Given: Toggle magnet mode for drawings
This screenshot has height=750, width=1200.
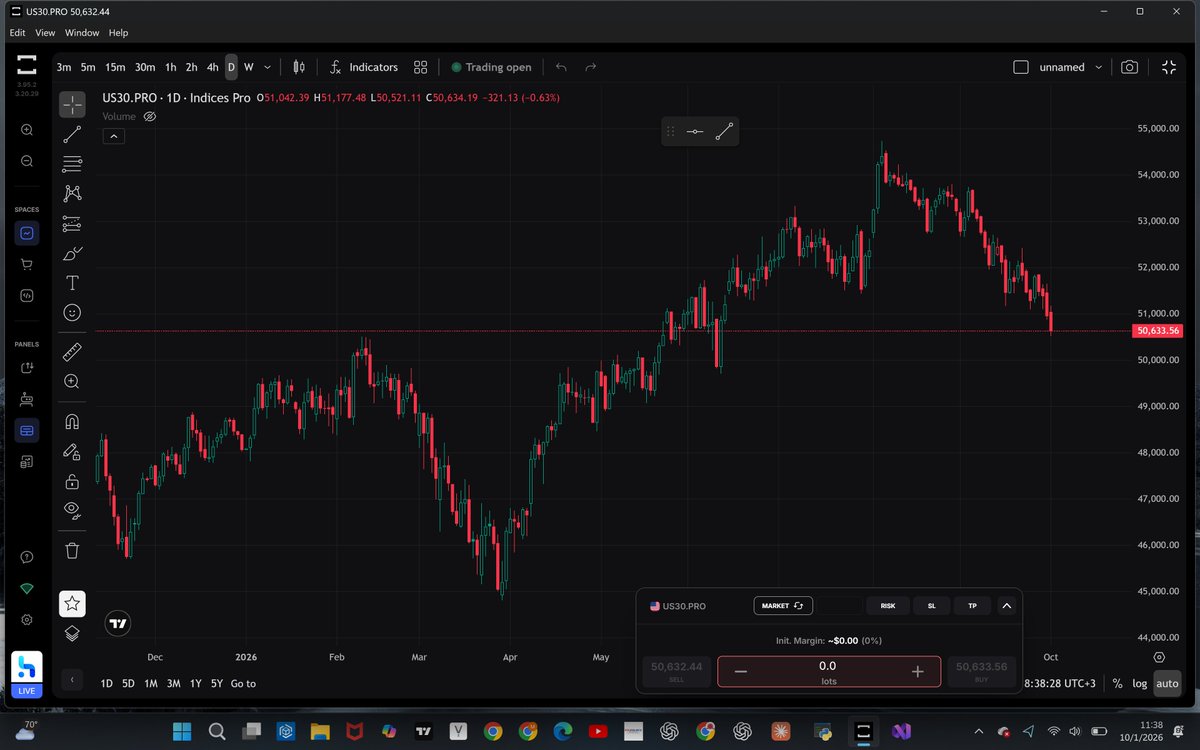Looking at the screenshot, I should pos(72,421).
